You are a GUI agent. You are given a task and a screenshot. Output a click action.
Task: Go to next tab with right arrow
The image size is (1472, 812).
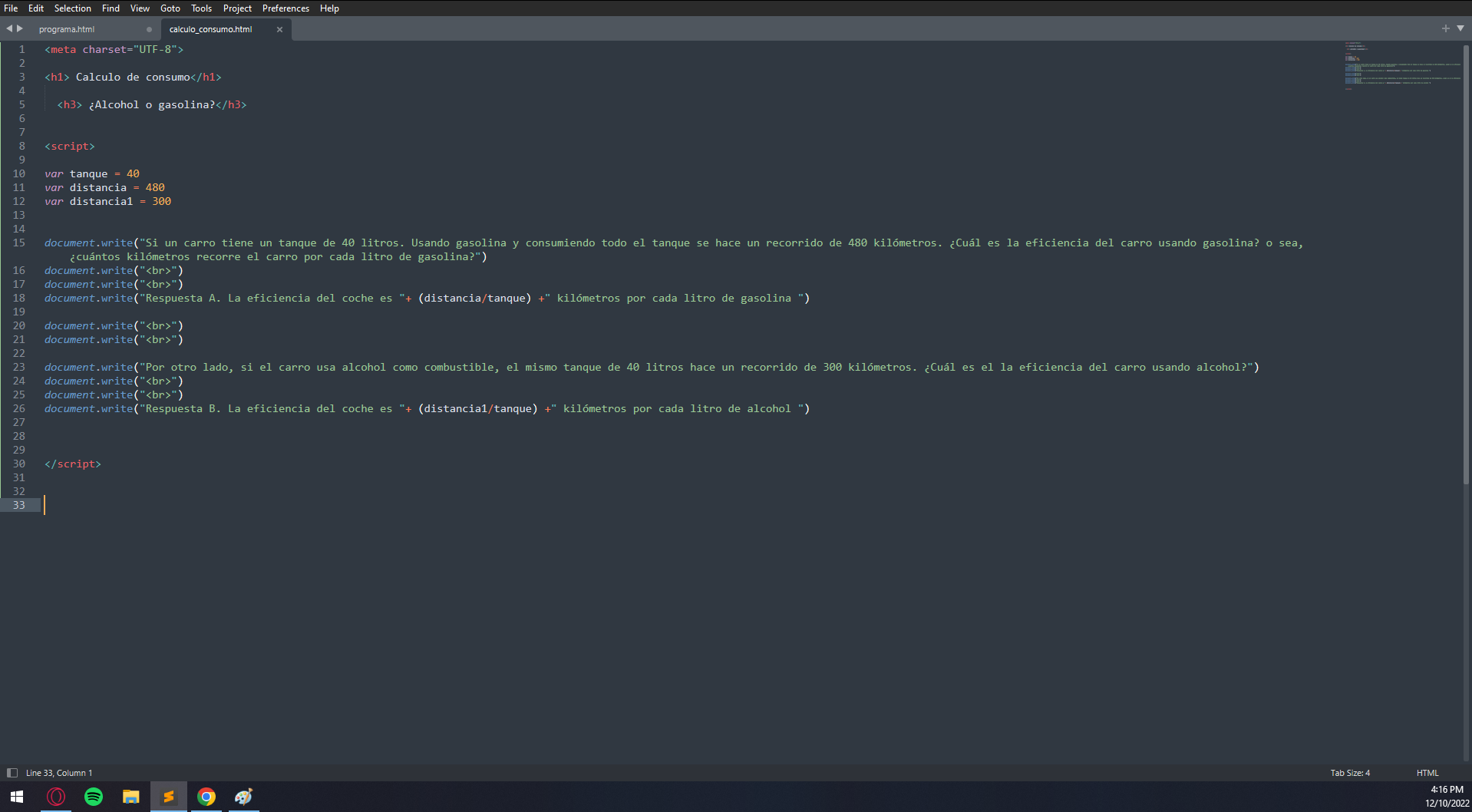(x=20, y=28)
